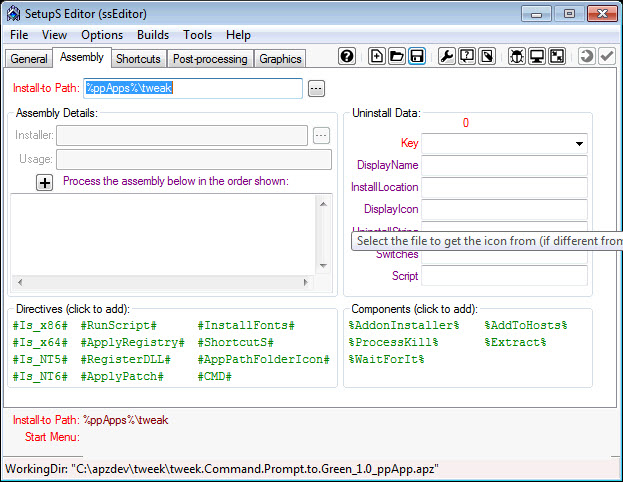Click the DisplayName input field
Image resolution: width=623 pixels, height=482 pixels.
coord(504,165)
